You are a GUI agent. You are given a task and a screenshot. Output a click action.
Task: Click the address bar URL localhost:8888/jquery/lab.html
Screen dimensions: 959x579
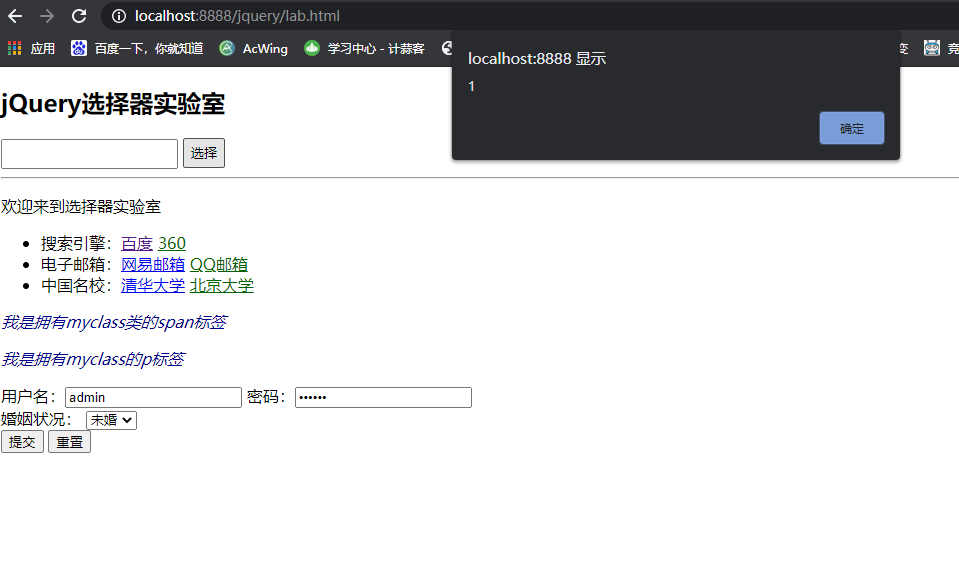(237, 16)
